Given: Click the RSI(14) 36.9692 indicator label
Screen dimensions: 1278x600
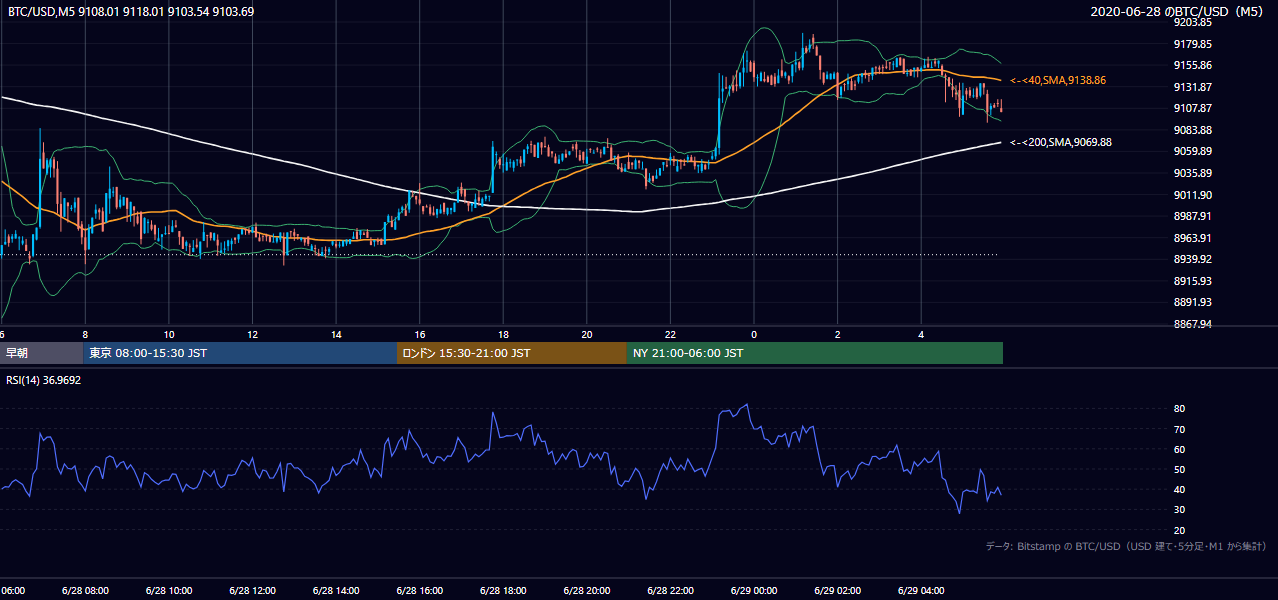Looking at the screenshot, I should (x=44, y=381).
